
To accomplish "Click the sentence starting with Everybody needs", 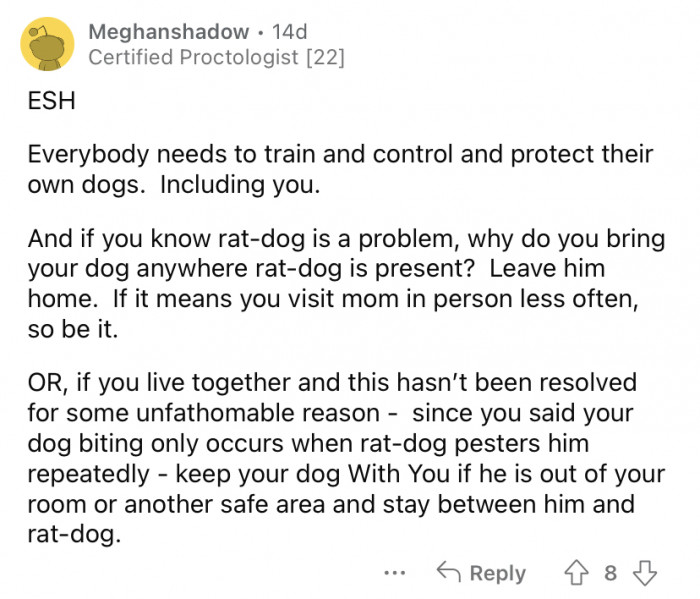I will [339, 156].
